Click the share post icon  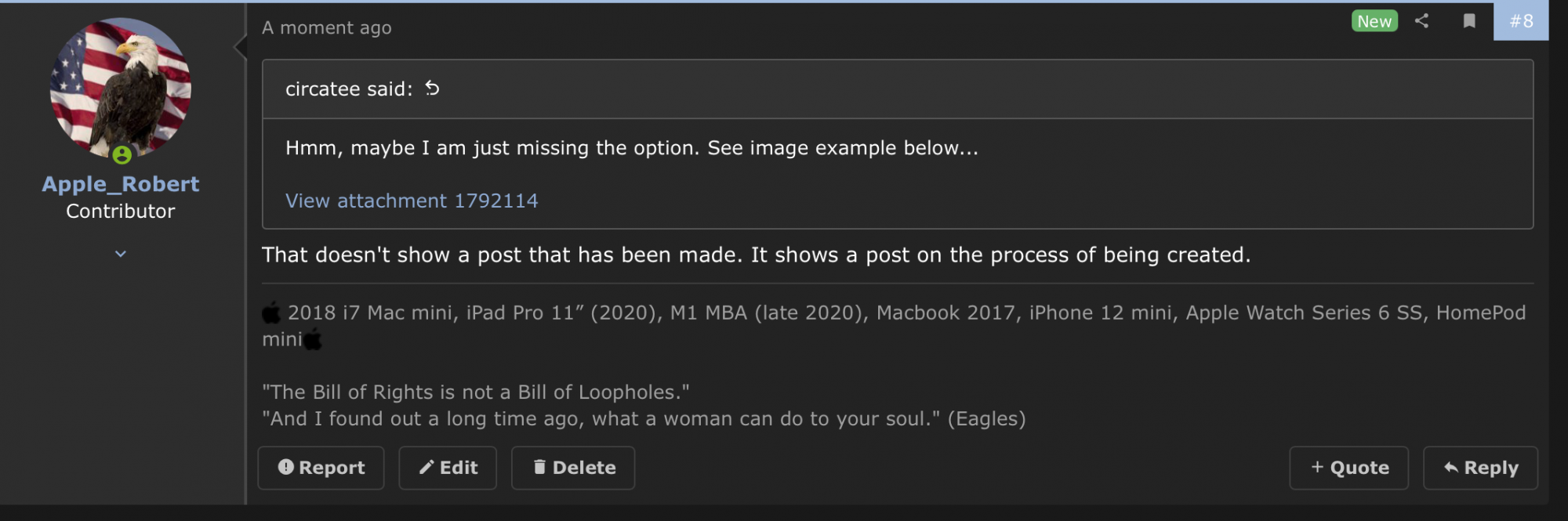click(1421, 21)
